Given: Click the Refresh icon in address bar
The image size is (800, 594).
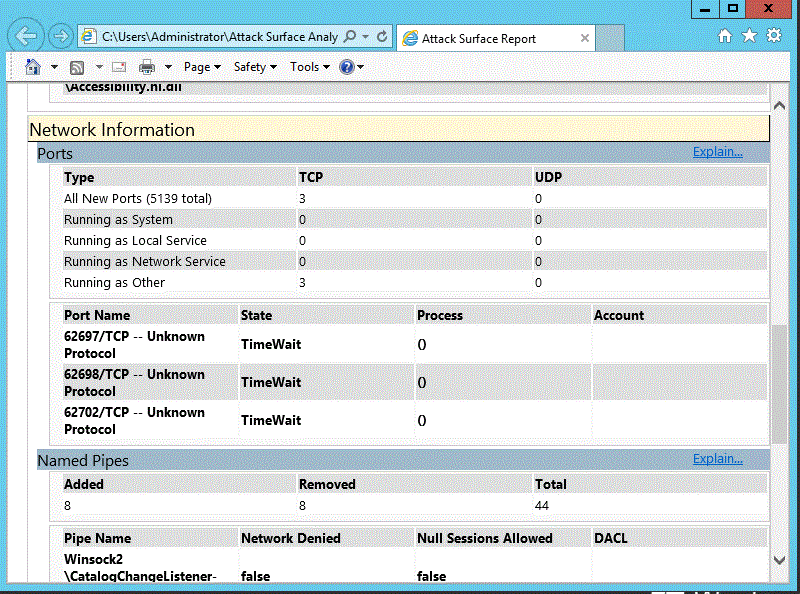Looking at the screenshot, I should [382, 37].
